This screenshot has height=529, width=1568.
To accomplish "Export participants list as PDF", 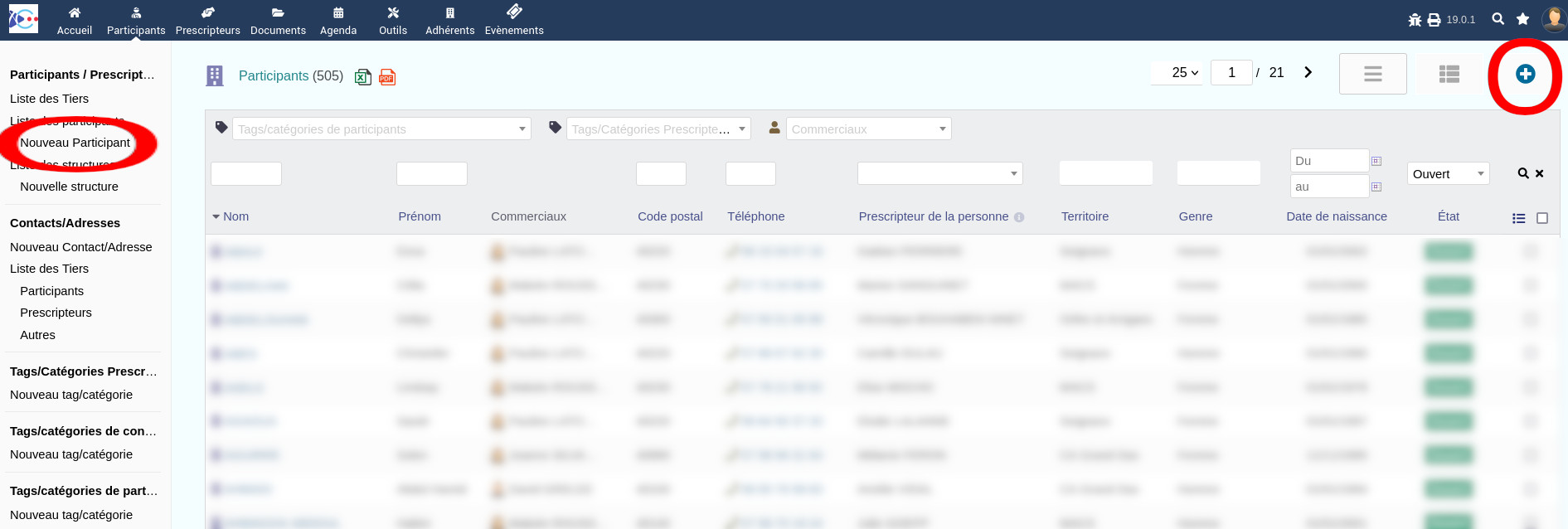I will click(387, 77).
